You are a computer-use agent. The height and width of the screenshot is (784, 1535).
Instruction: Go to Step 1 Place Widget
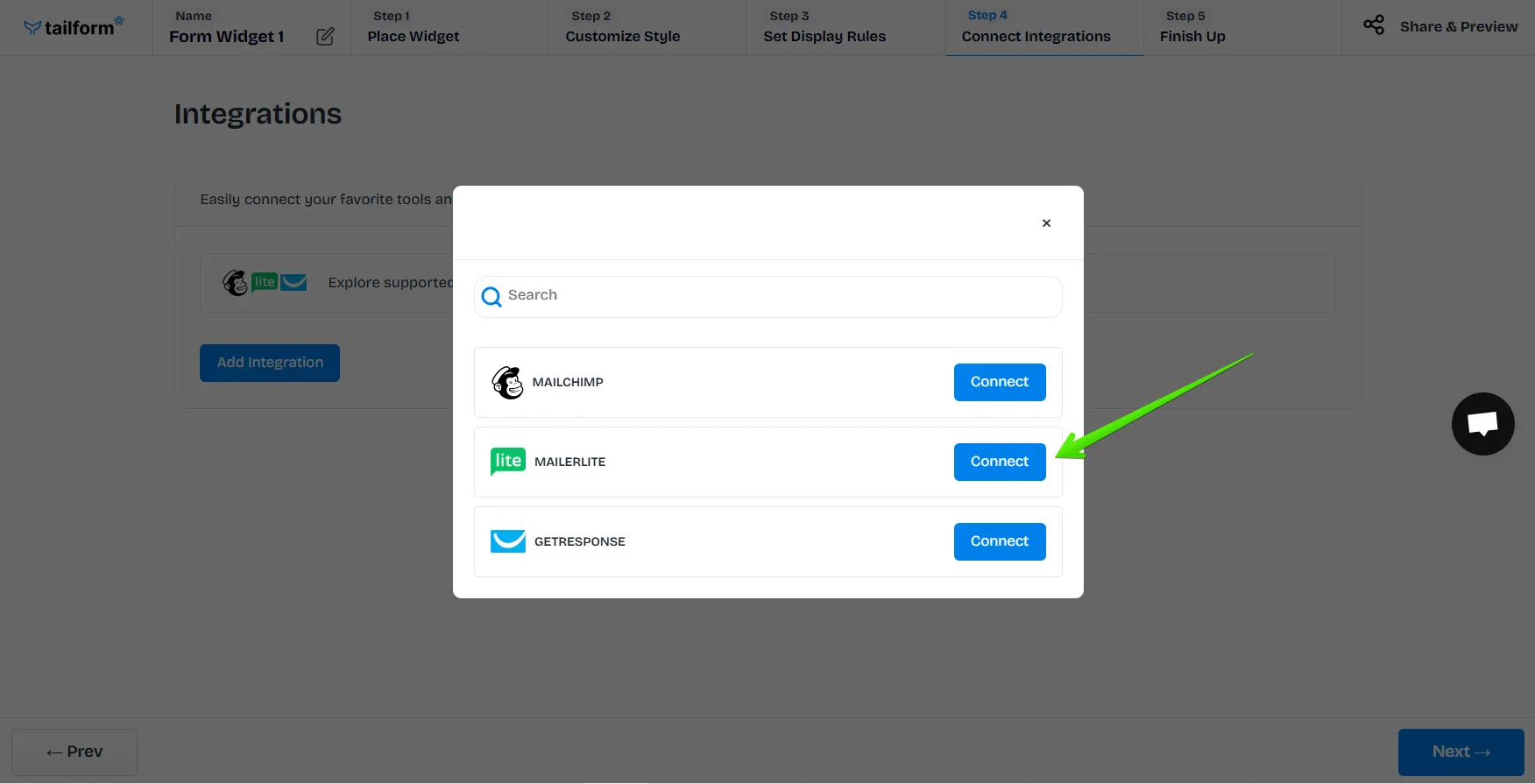[x=449, y=28]
